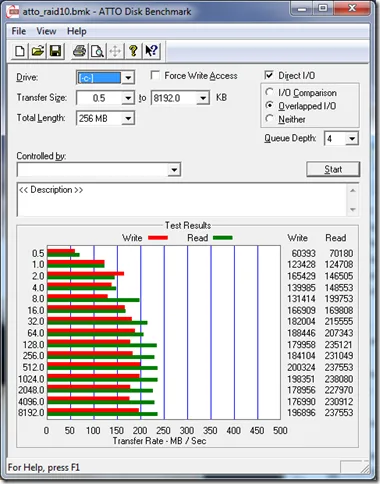Screen dimensions: 380x484
Task: Expand the Drive dropdown
Action: 128,78
